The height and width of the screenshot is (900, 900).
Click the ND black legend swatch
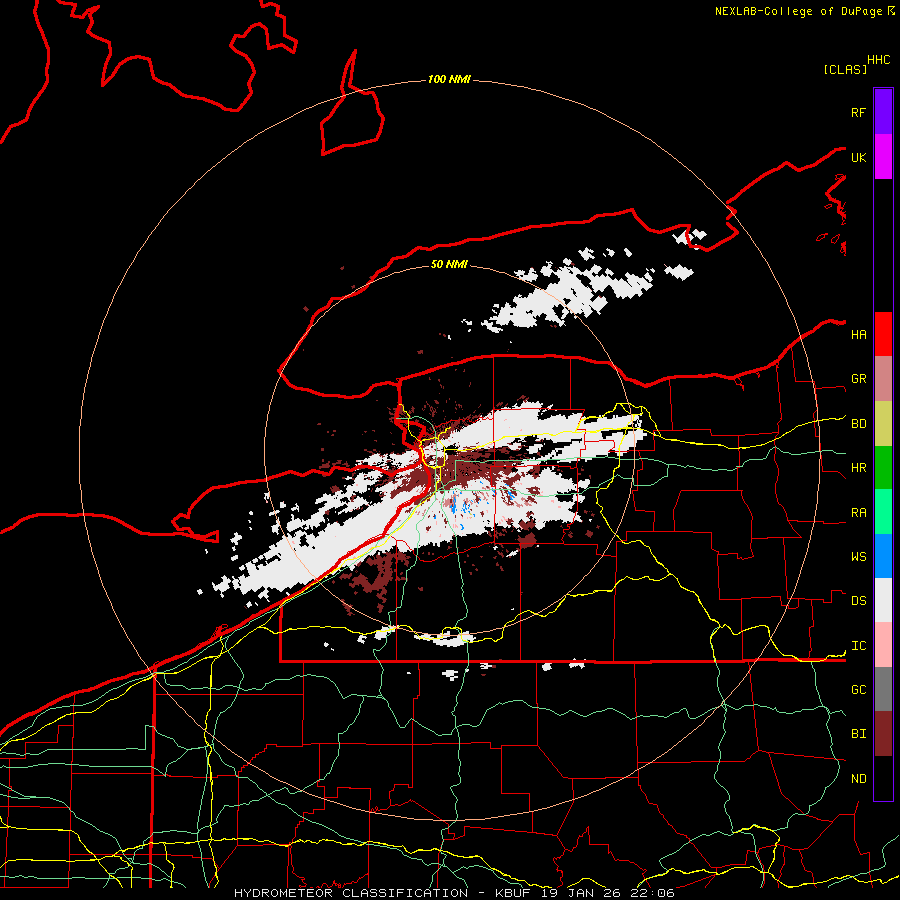click(x=883, y=778)
